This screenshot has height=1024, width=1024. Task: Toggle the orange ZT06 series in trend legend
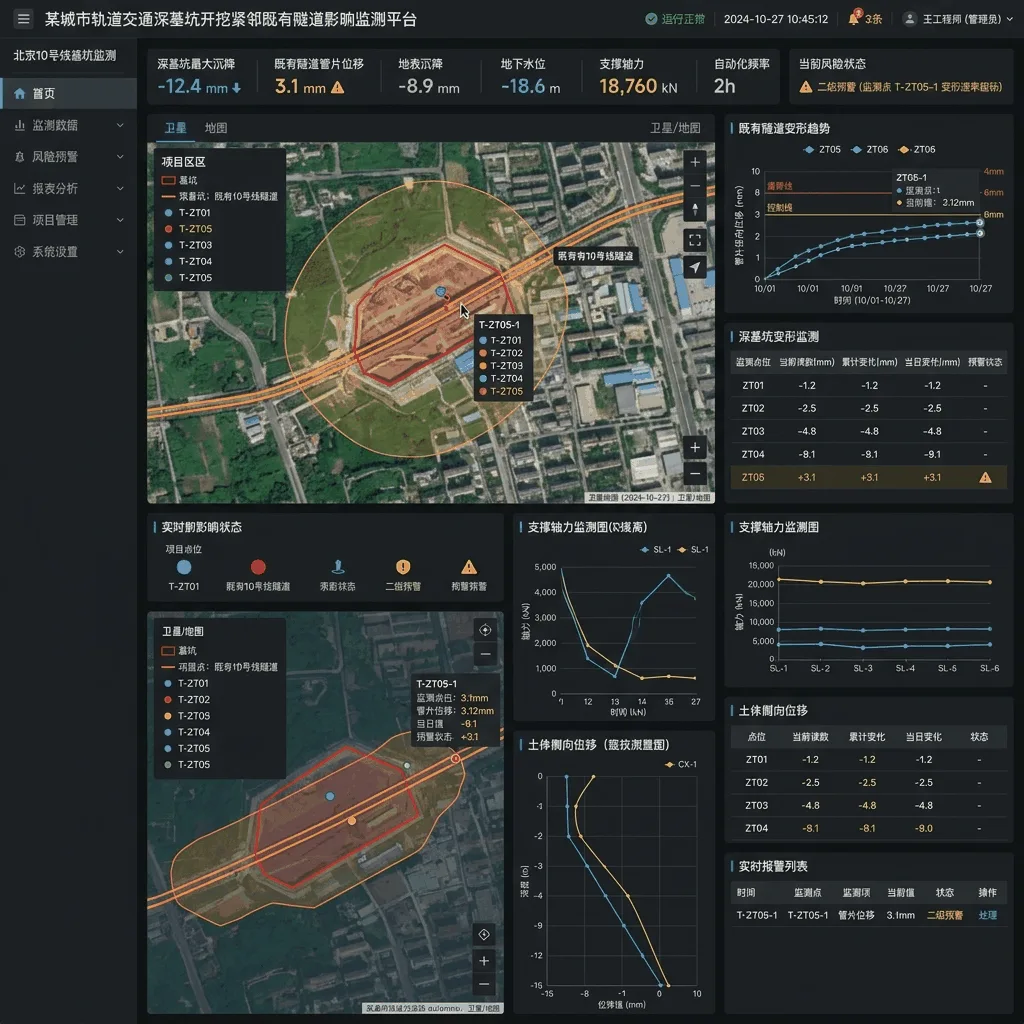[x=917, y=150]
